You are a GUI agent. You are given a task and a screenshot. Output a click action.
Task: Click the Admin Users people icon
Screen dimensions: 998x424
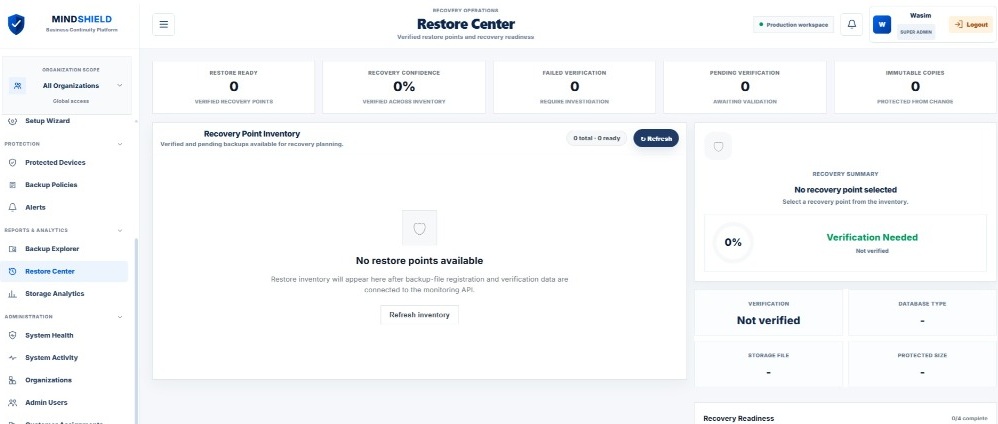pos(12,402)
